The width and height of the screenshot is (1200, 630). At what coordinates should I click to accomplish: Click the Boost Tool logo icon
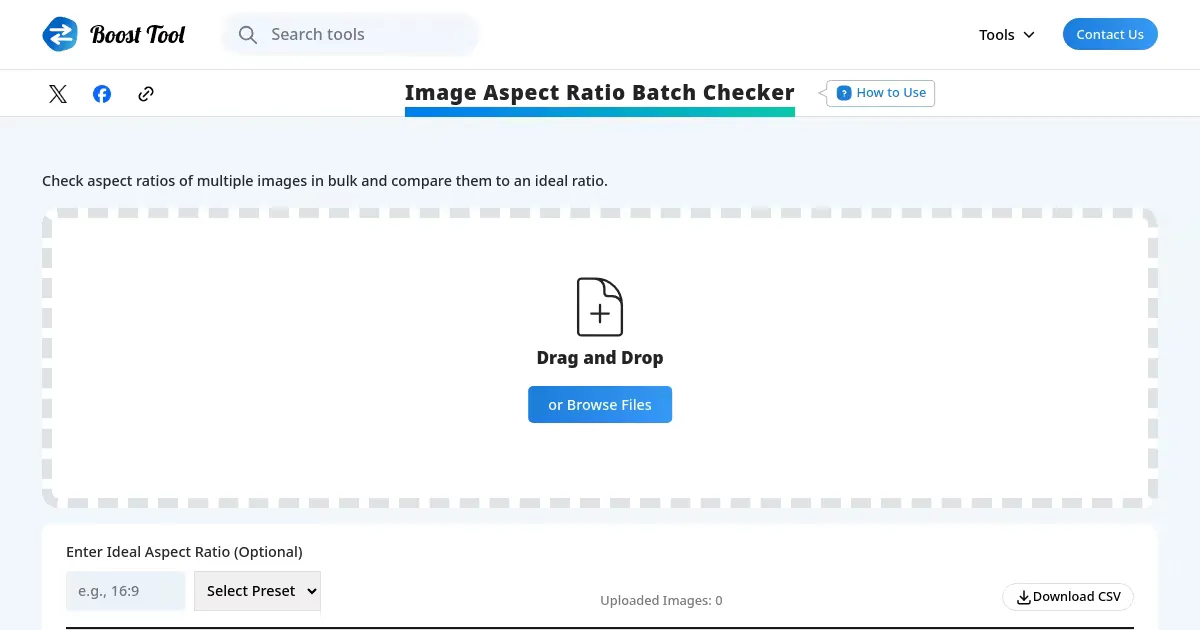[60, 34]
